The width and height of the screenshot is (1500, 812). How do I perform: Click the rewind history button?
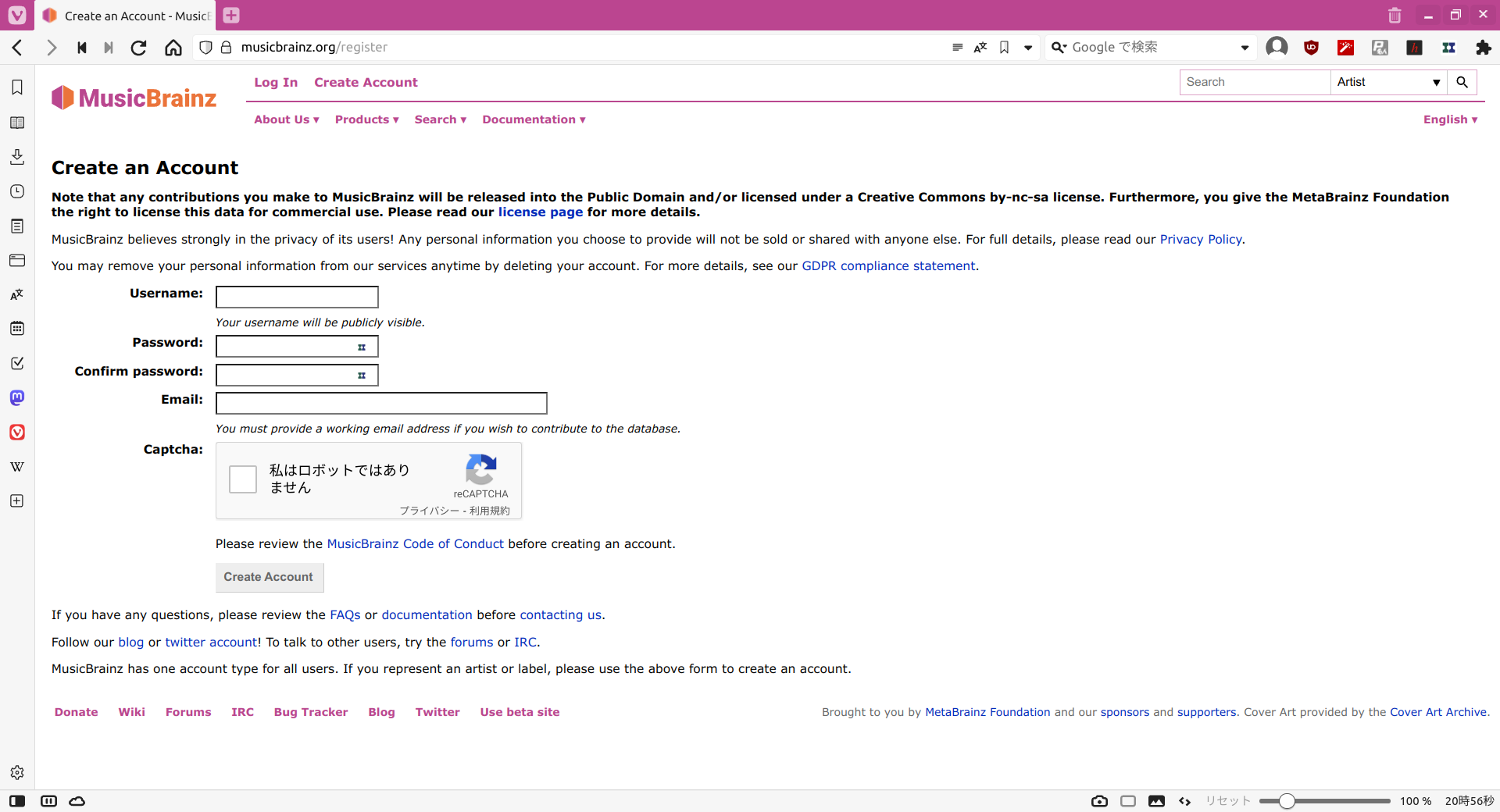click(x=82, y=48)
